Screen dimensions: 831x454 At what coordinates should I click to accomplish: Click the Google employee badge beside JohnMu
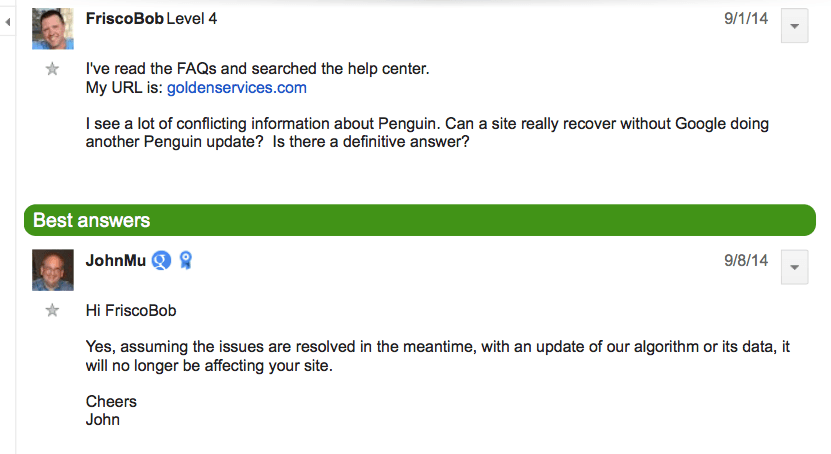pos(162,261)
